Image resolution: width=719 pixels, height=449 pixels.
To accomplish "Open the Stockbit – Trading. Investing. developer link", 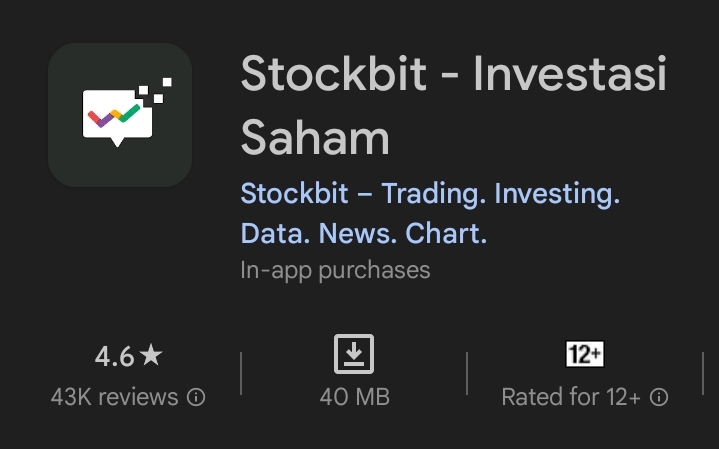I will pos(430,193).
